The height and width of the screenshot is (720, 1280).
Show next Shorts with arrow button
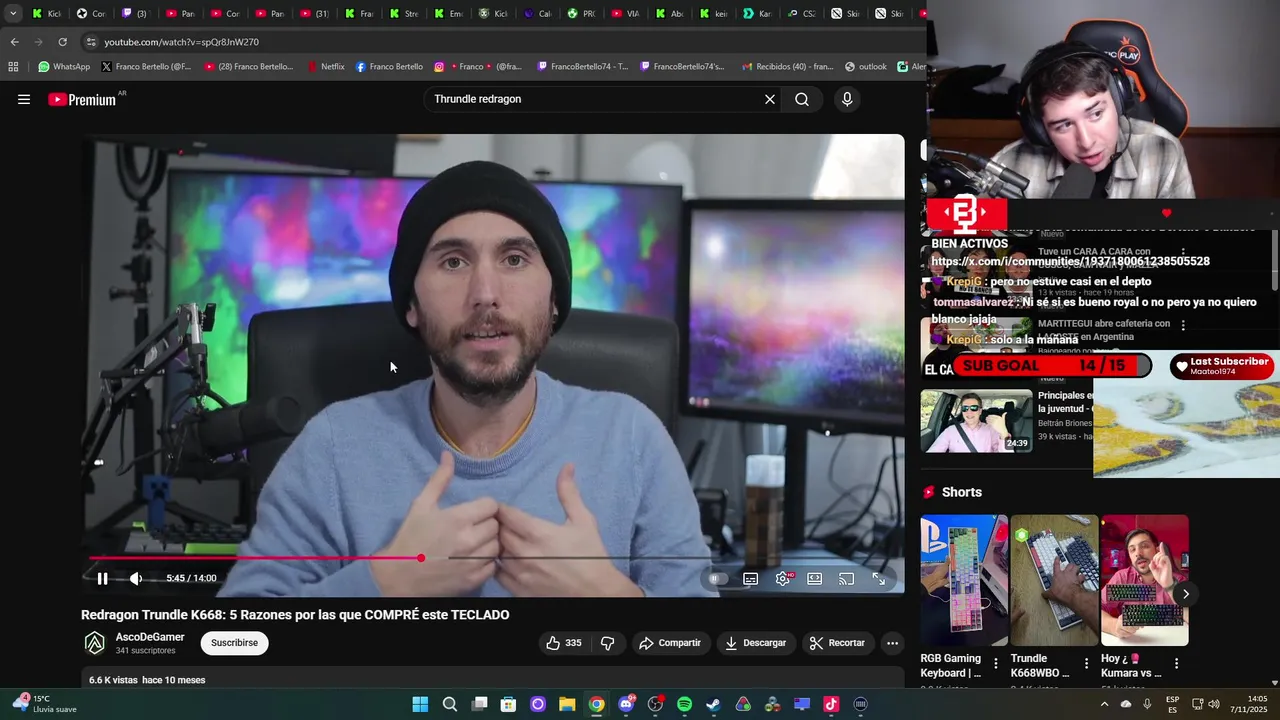pyautogui.click(x=1186, y=594)
